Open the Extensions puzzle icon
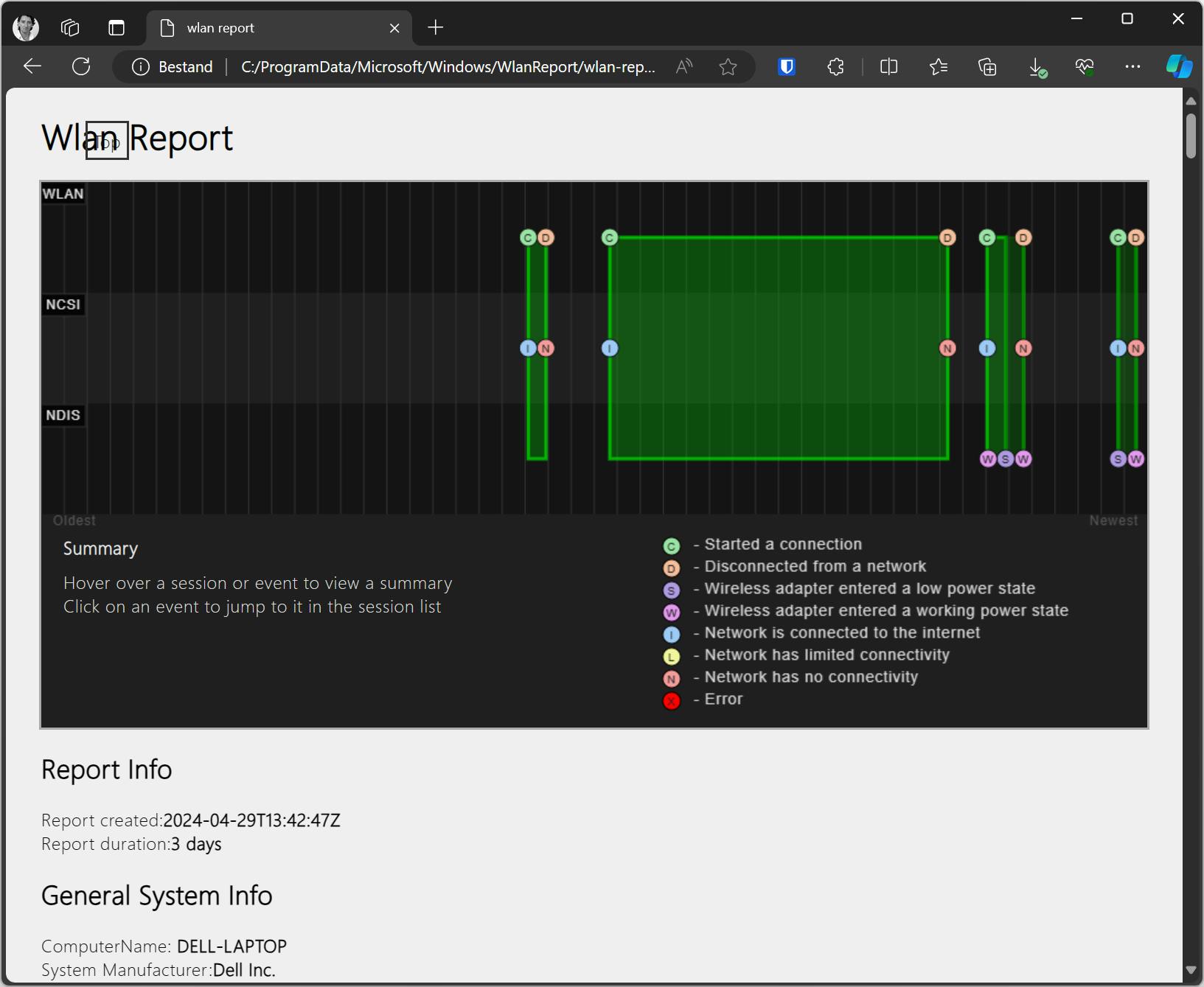 [835, 67]
